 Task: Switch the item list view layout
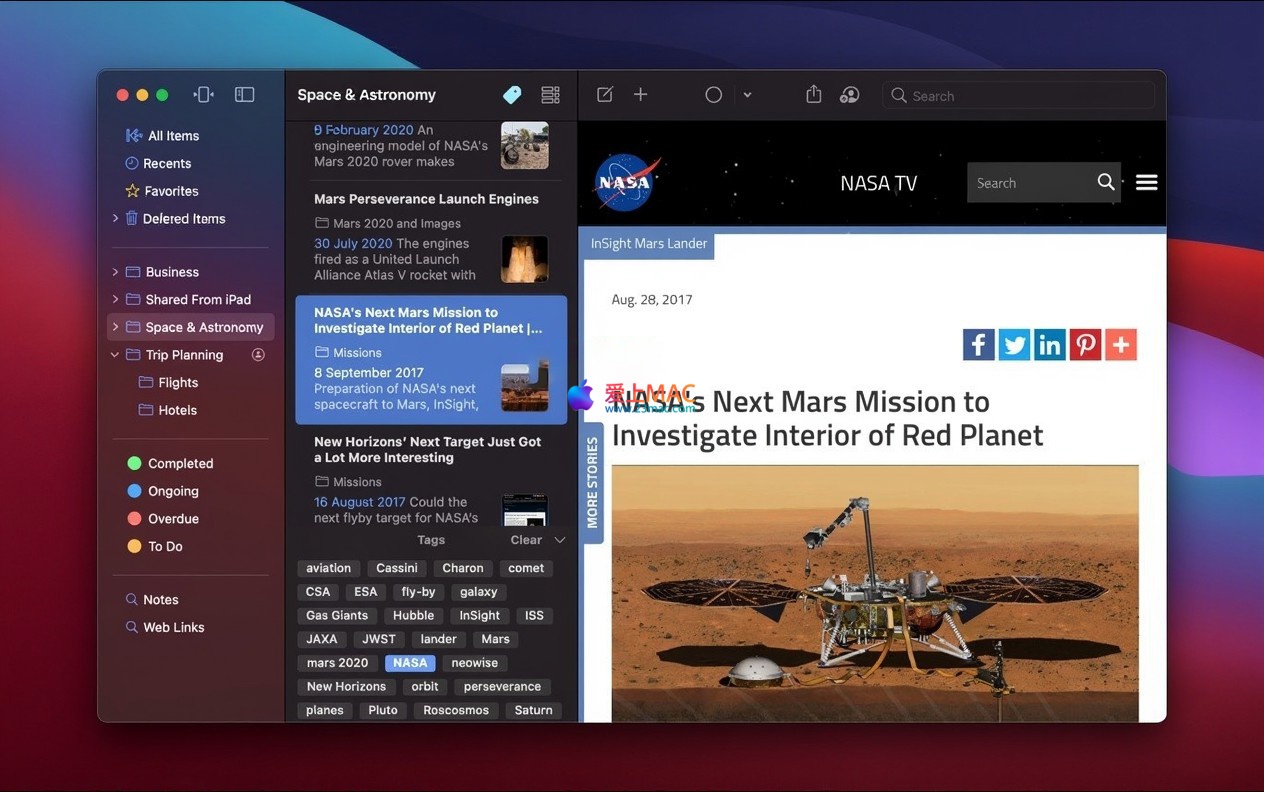tap(550, 95)
